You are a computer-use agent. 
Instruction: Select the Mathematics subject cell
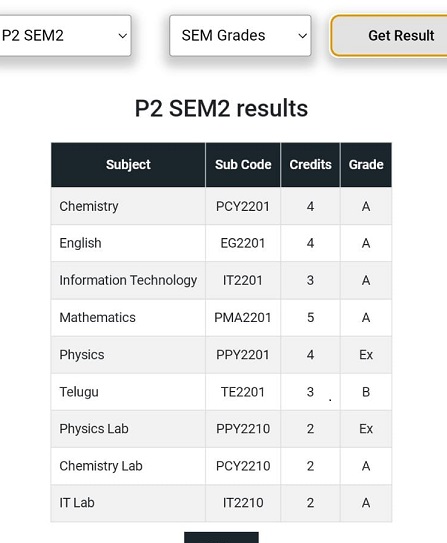click(x=128, y=318)
